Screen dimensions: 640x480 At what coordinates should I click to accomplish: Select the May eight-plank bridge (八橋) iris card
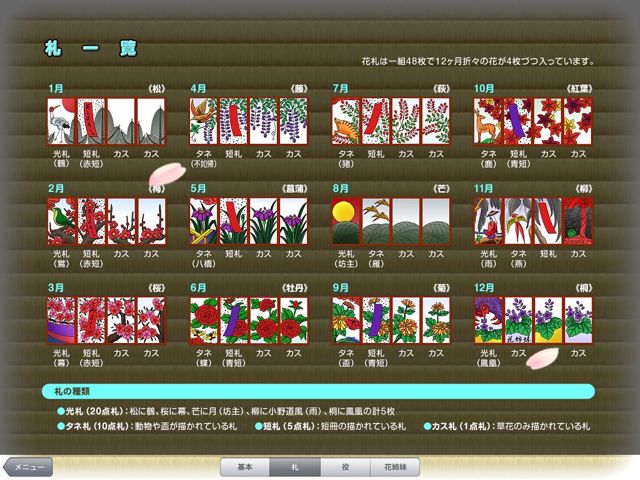[x=203, y=221]
